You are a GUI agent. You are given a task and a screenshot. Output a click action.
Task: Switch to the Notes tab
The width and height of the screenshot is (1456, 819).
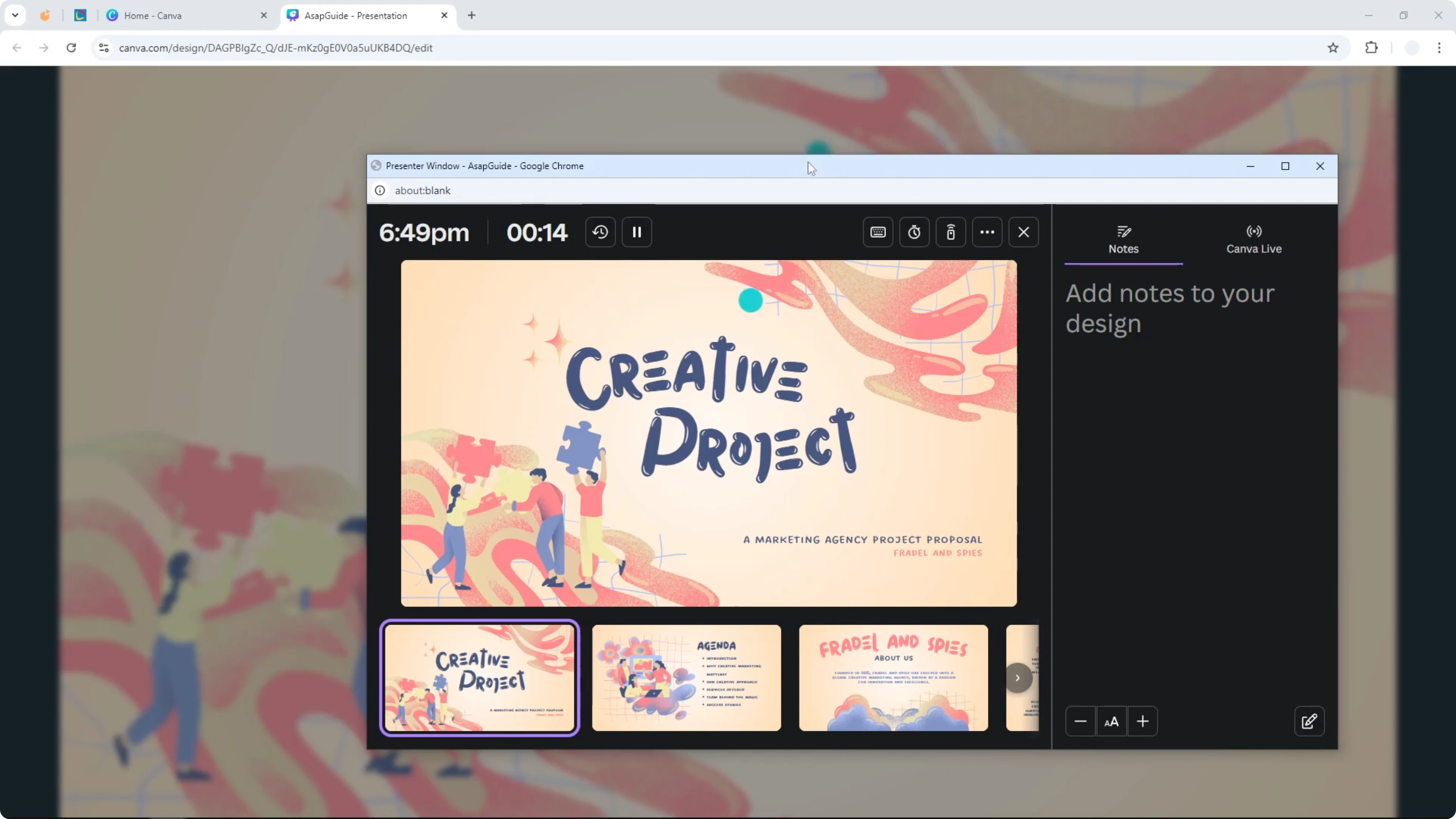(x=1124, y=240)
